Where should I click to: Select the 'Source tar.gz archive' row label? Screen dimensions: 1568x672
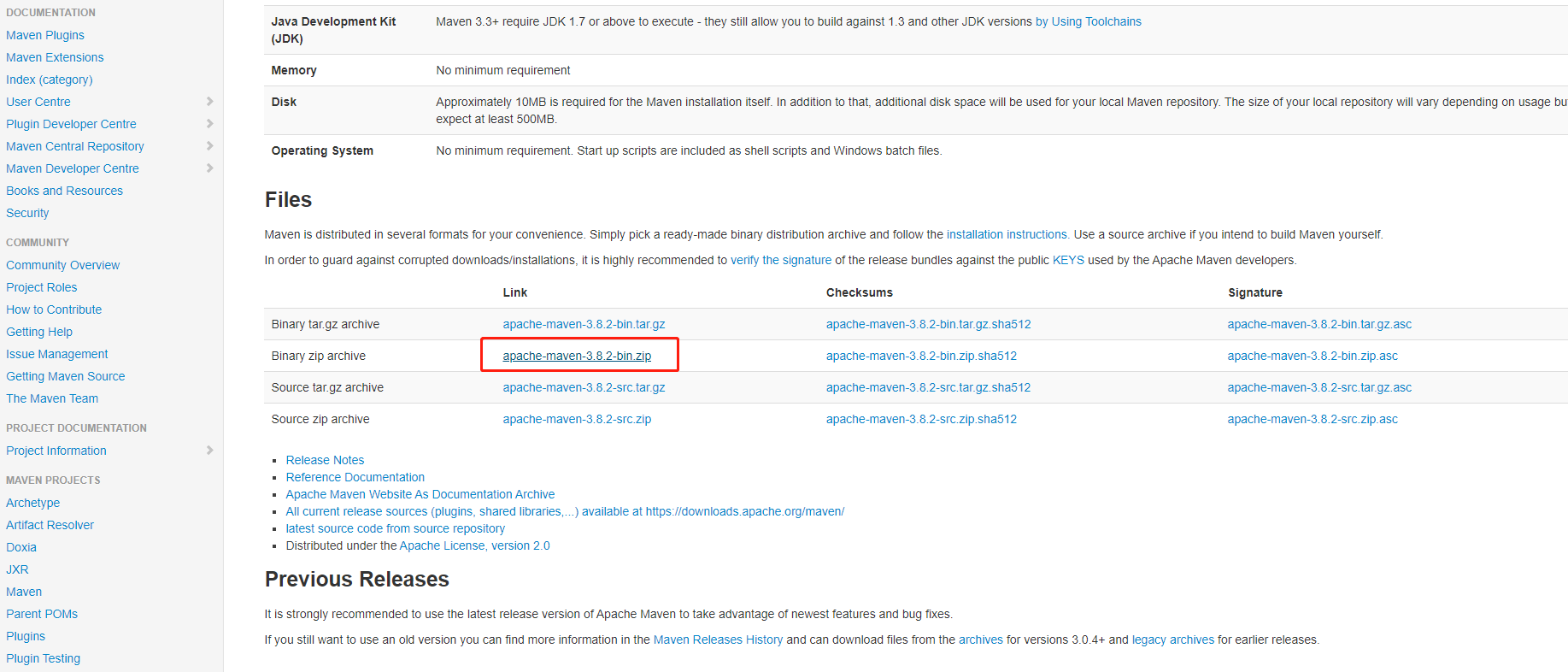327,387
